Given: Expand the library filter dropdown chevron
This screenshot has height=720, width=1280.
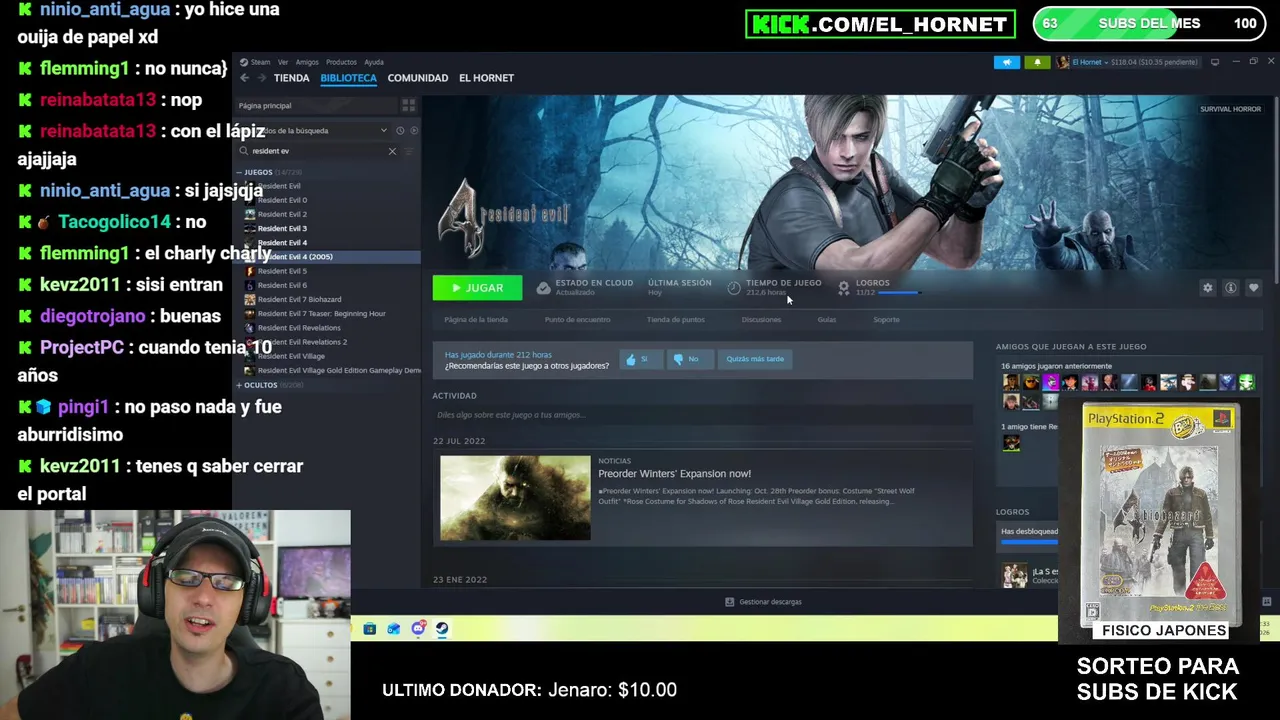Looking at the screenshot, I should tap(383, 130).
